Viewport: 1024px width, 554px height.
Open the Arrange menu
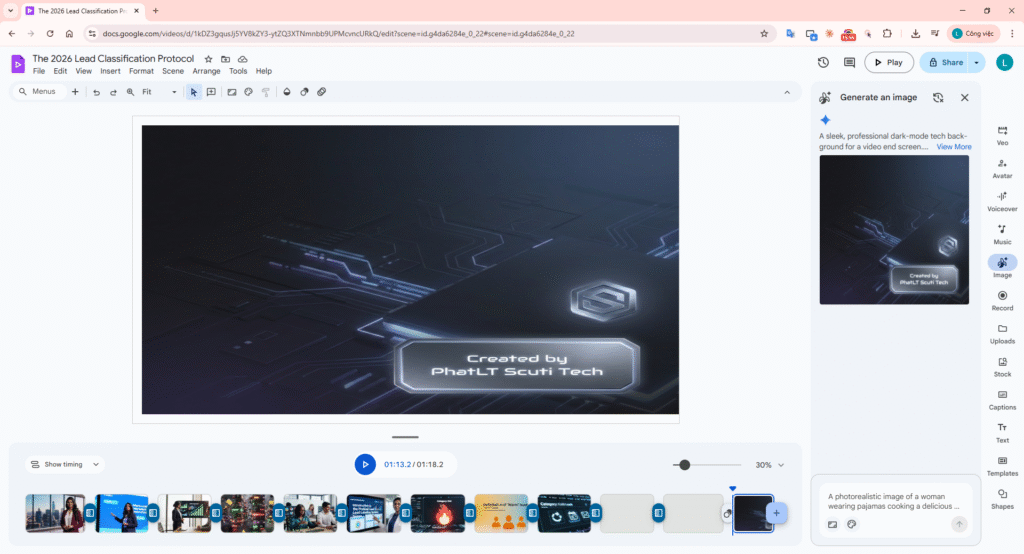coord(206,72)
